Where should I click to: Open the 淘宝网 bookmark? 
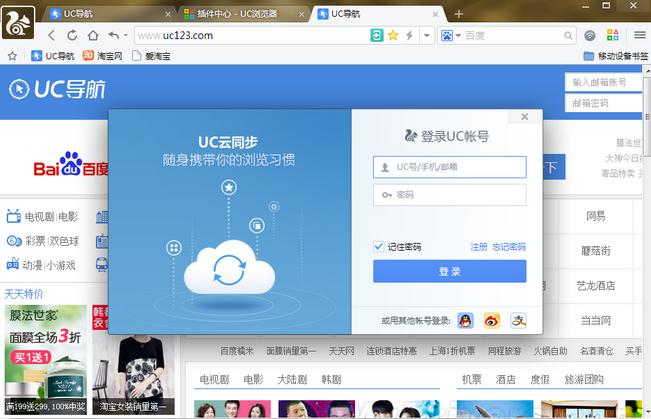coord(103,56)
